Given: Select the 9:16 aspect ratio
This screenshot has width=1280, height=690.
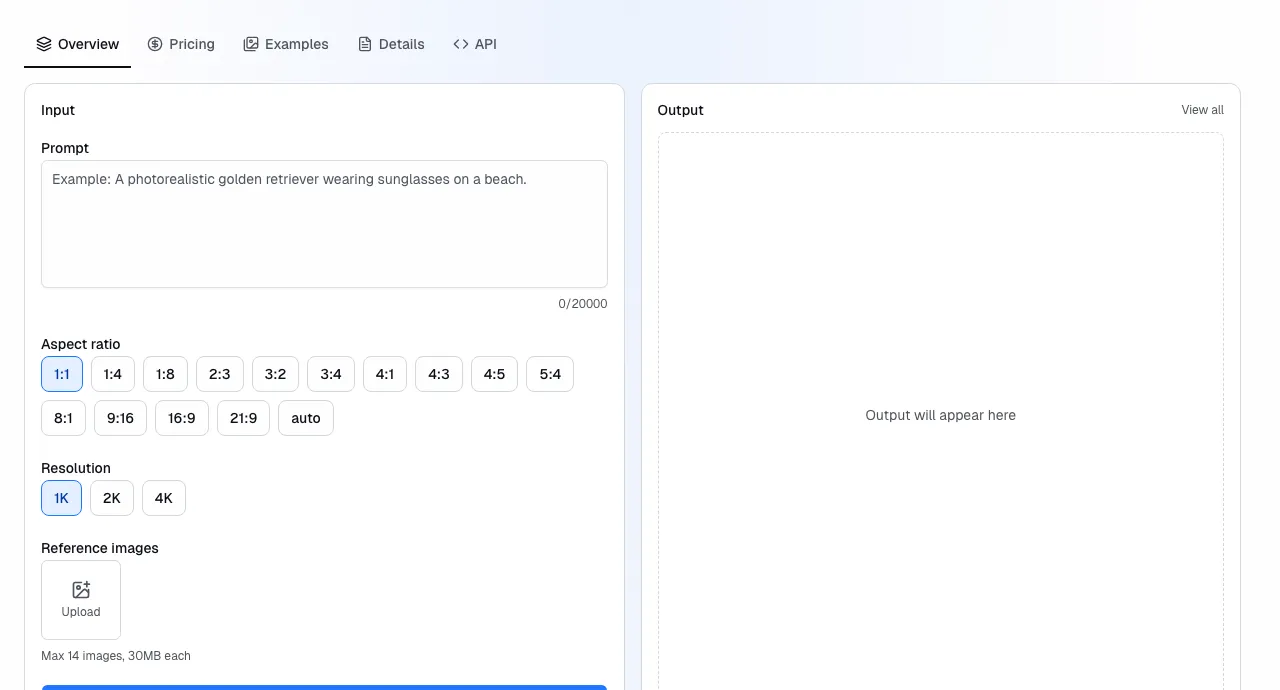Looking at the screenshot, I should click(x=120, y=418).
